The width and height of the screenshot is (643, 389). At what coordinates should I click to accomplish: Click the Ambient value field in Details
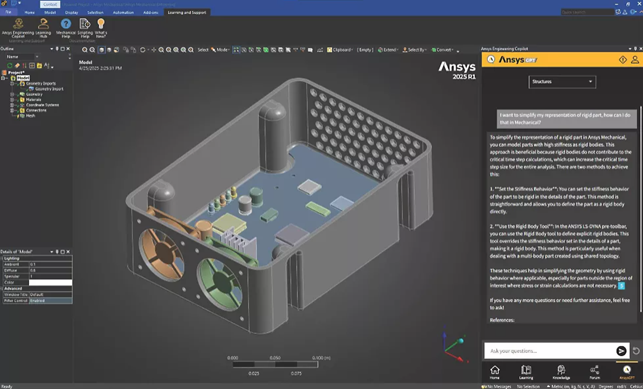point(50,264)
